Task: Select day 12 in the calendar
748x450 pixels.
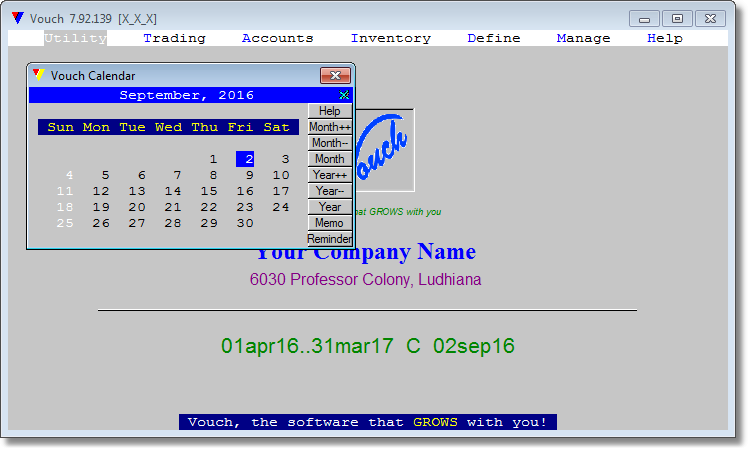Action: coord(101,191)
